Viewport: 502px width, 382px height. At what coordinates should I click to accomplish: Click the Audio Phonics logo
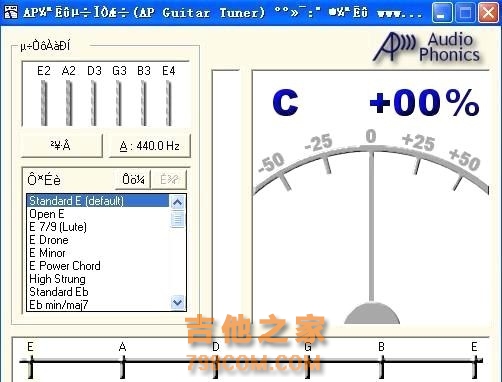coord(427,48)
